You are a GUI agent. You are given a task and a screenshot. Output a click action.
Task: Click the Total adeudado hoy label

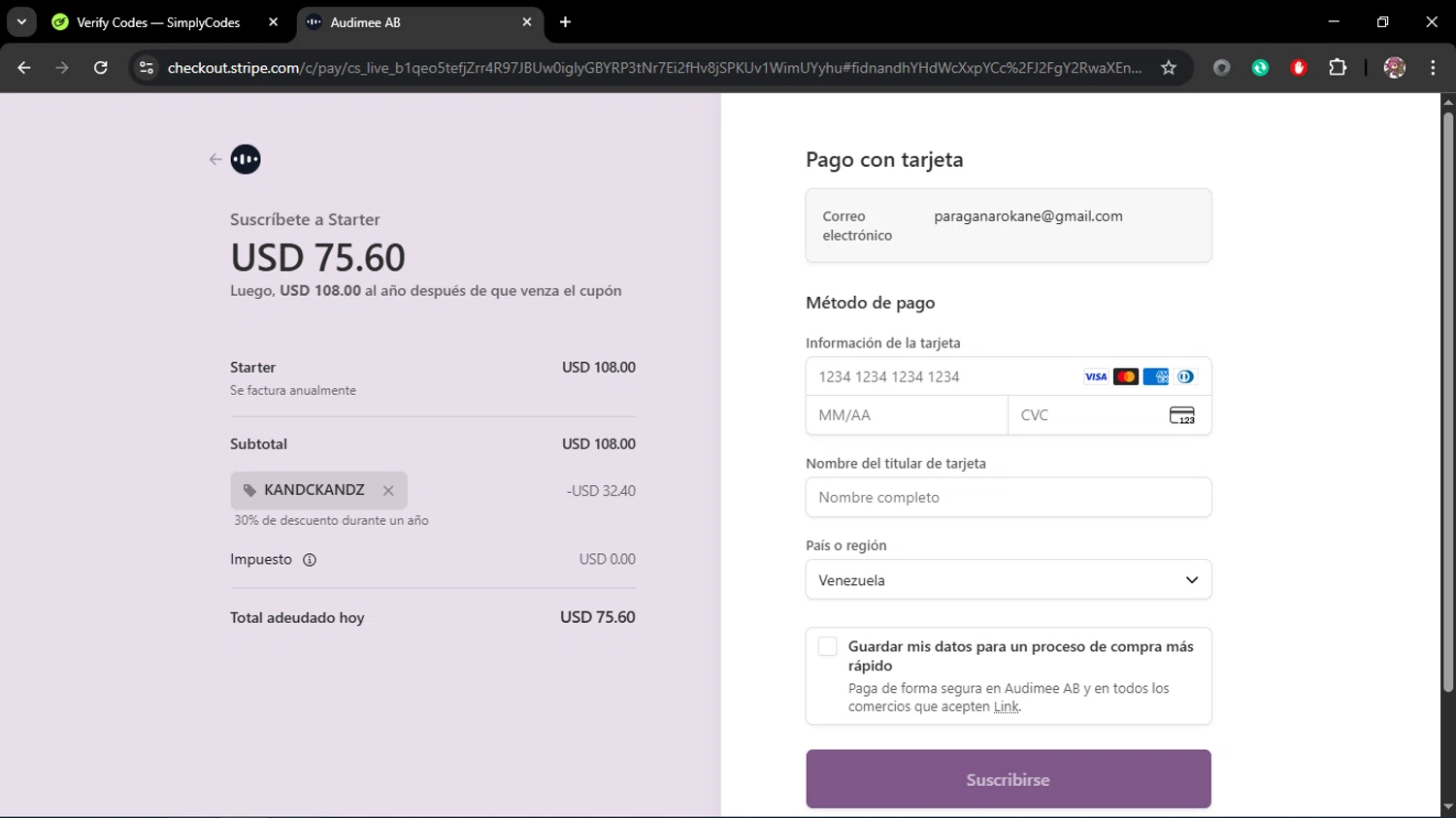297,617
